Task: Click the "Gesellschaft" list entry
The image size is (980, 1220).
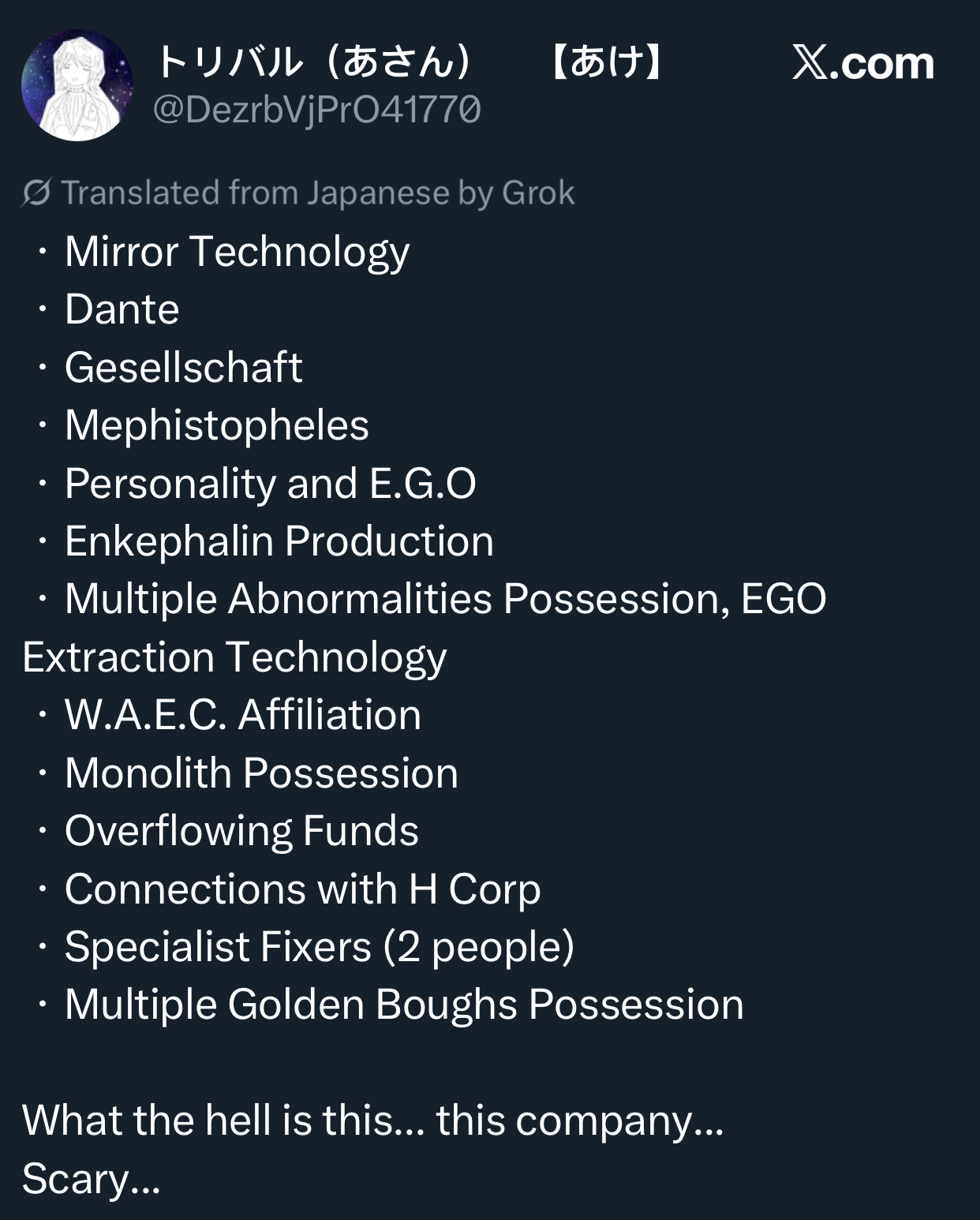Action: coord(184,367)
